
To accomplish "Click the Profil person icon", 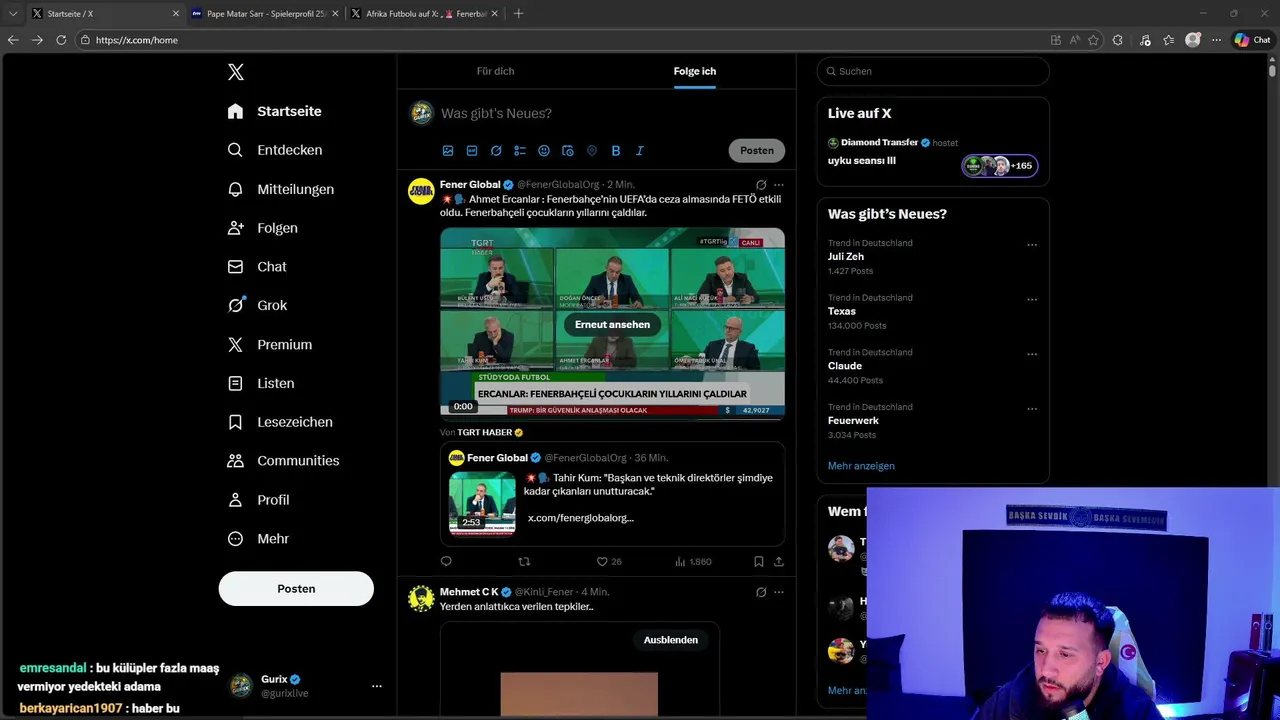I will click(235, 500).
